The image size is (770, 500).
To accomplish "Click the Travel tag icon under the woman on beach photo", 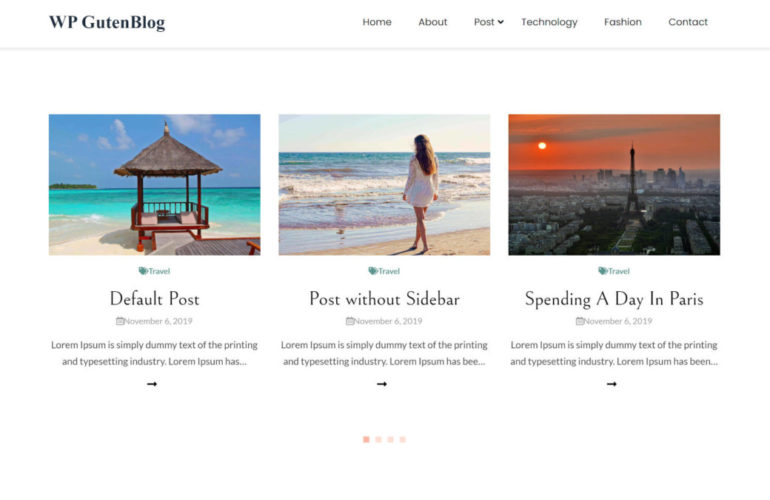I will 373,271.
